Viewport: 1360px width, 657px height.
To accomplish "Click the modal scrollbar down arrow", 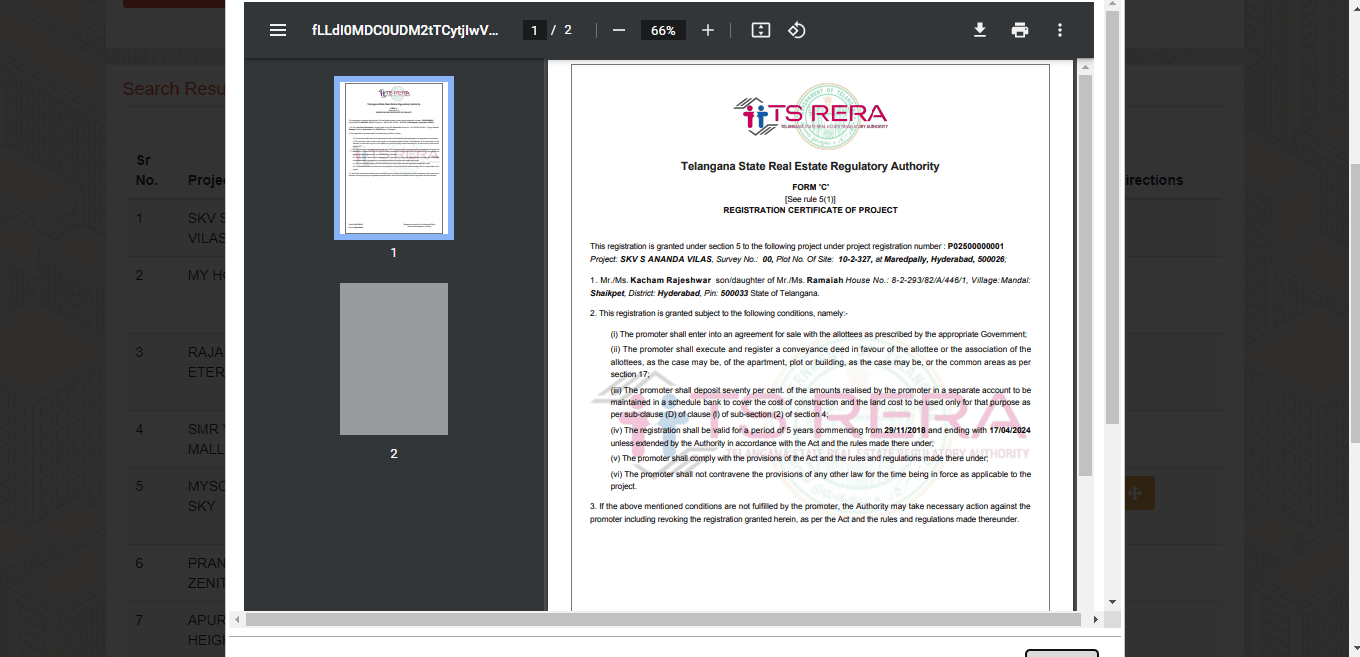I will pyautogui.click(x=1112, y=602).
